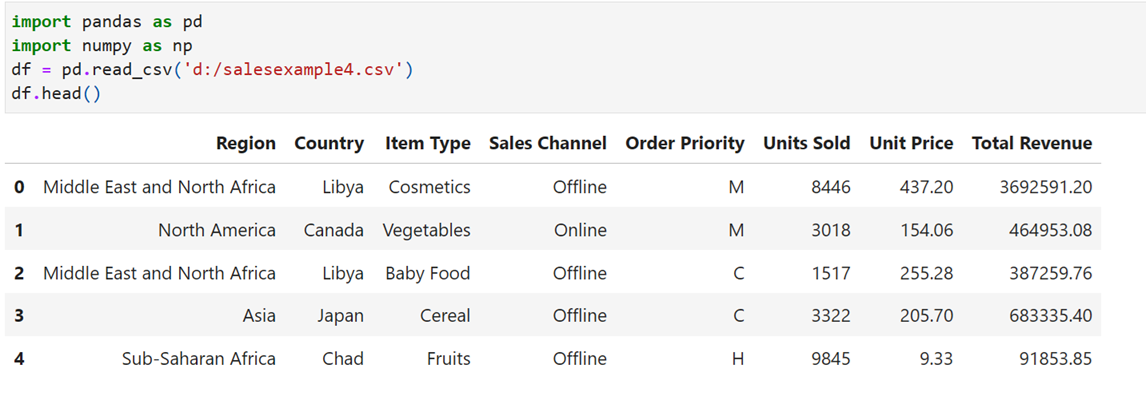Select the 3692591.20 total revenue value
This screenshot has width=1146, height=400.
(x=1046, y=187)
